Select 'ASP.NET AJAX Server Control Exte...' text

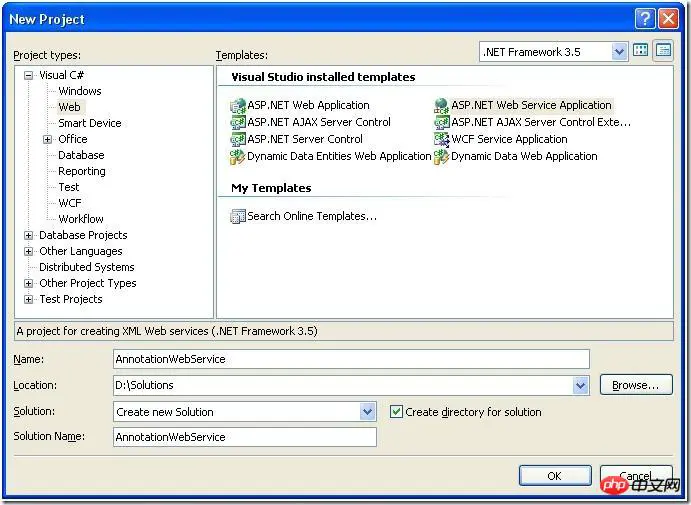pyautogui.click(x=541, y=122)
